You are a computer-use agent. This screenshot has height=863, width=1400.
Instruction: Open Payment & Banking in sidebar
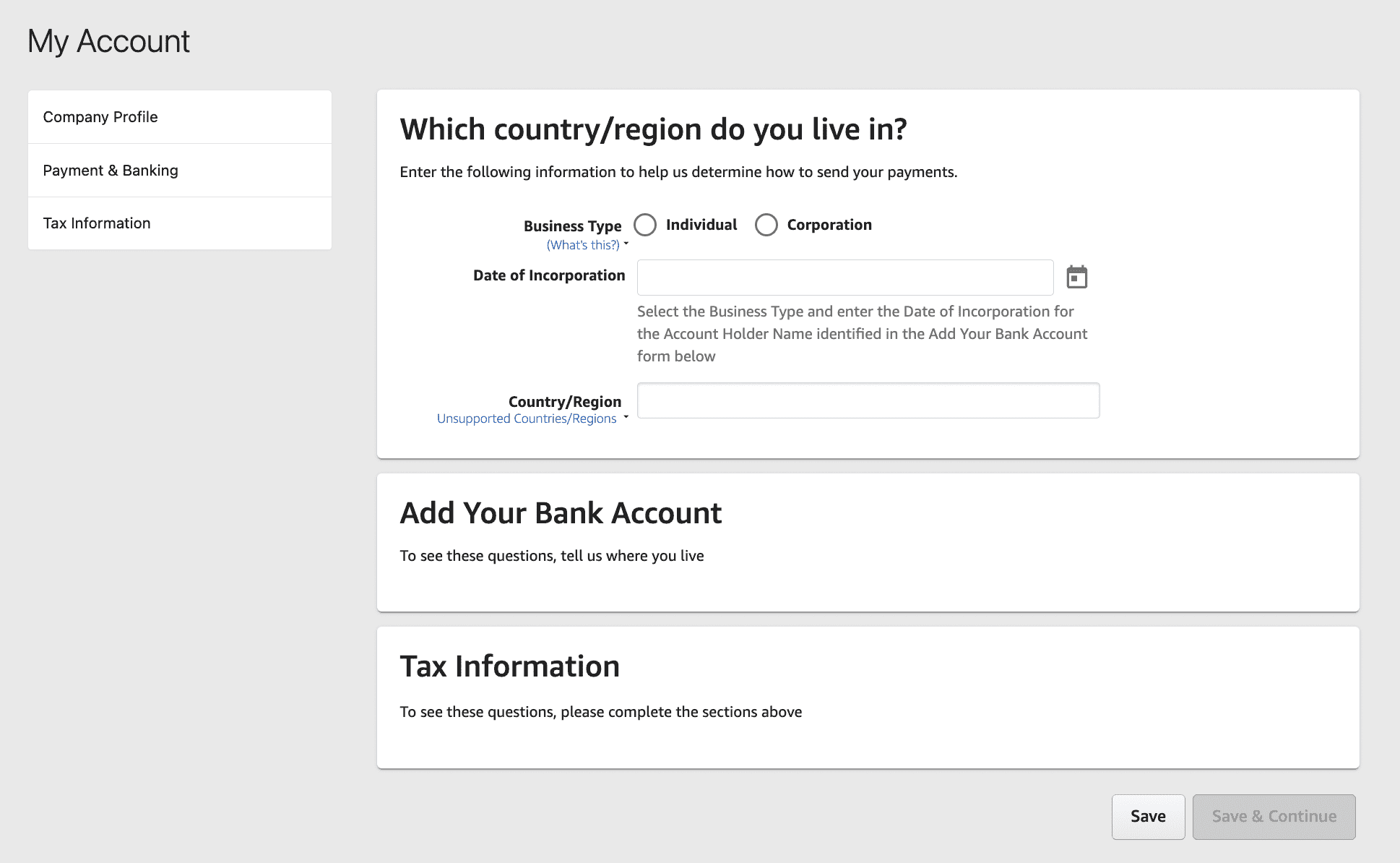coord(111,171)
